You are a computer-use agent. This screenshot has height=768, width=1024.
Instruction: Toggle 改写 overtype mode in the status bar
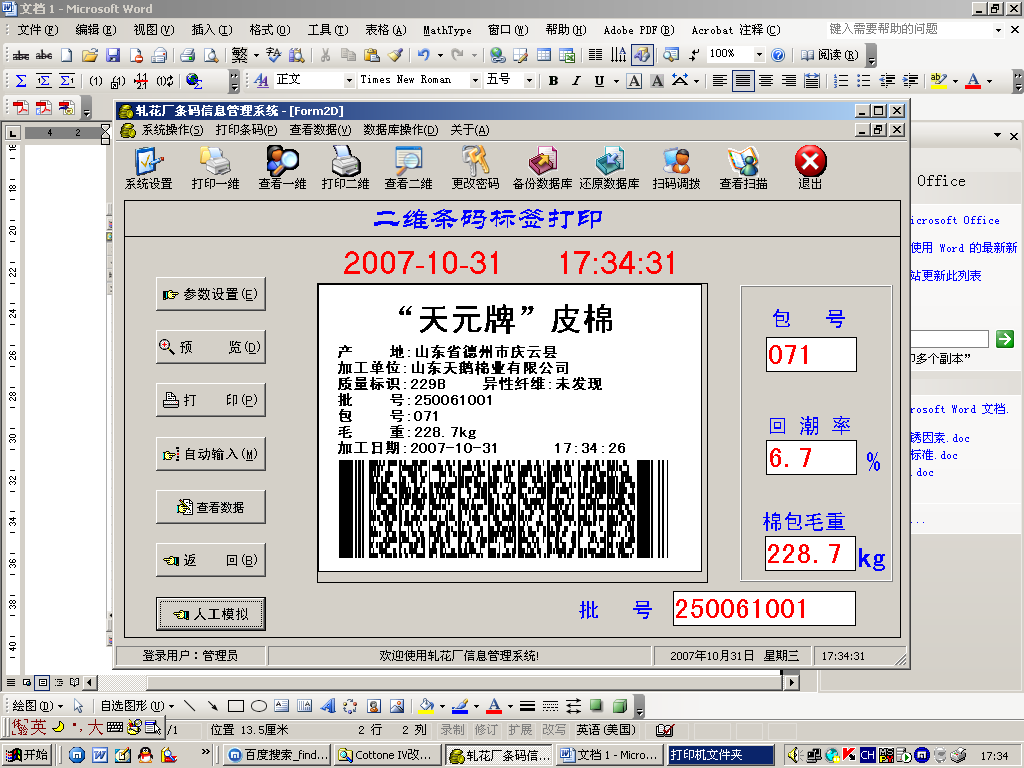(x=554, y=729)
